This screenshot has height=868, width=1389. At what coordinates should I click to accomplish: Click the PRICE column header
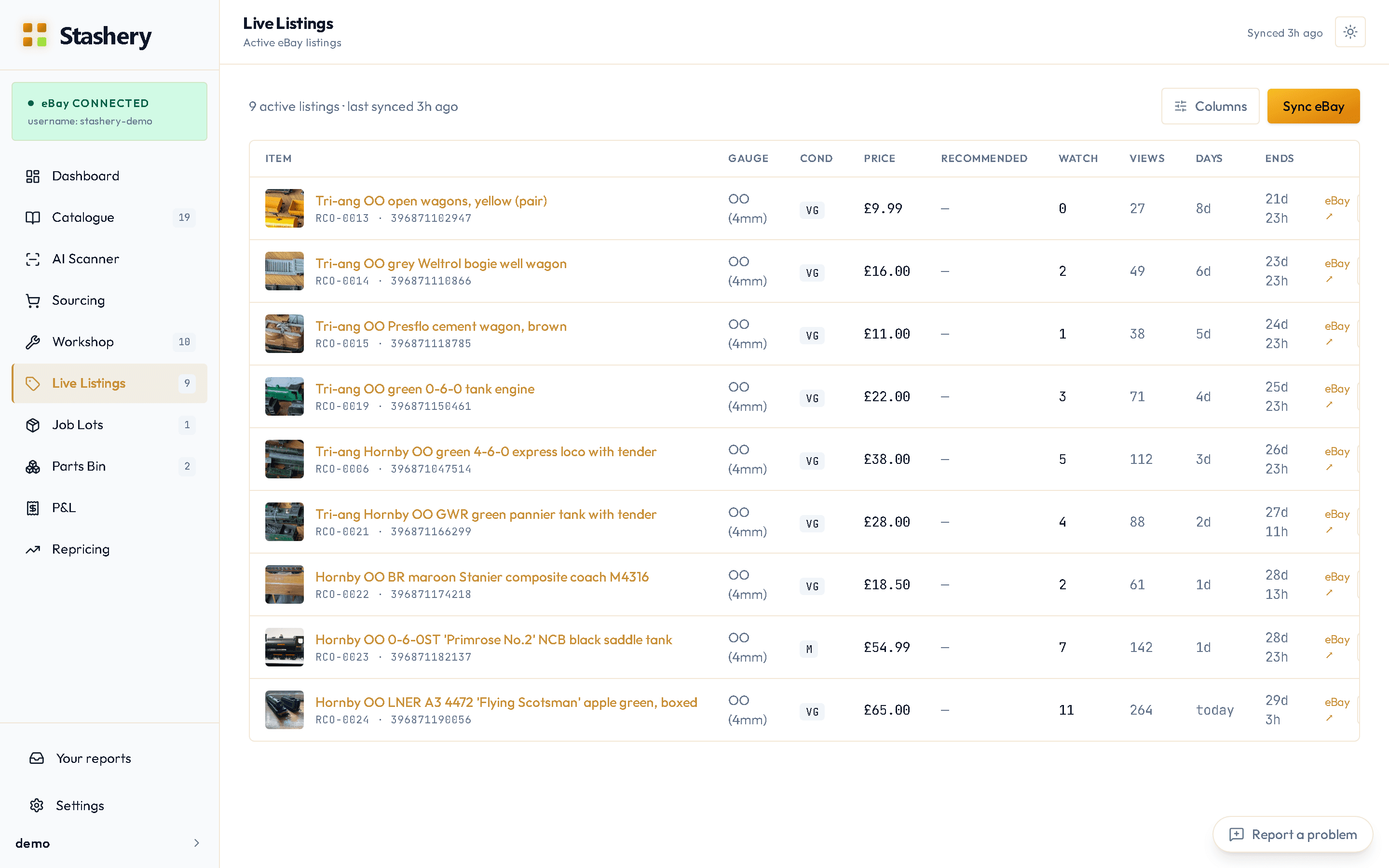click(x=879, y=159)
